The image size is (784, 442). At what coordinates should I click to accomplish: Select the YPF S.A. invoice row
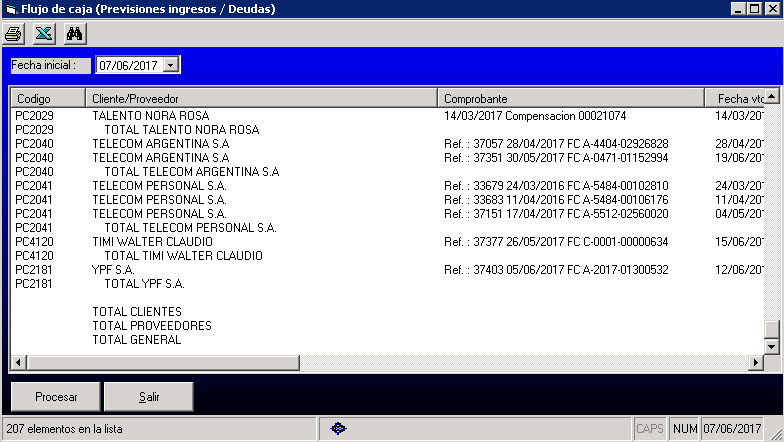click(114, 270)
